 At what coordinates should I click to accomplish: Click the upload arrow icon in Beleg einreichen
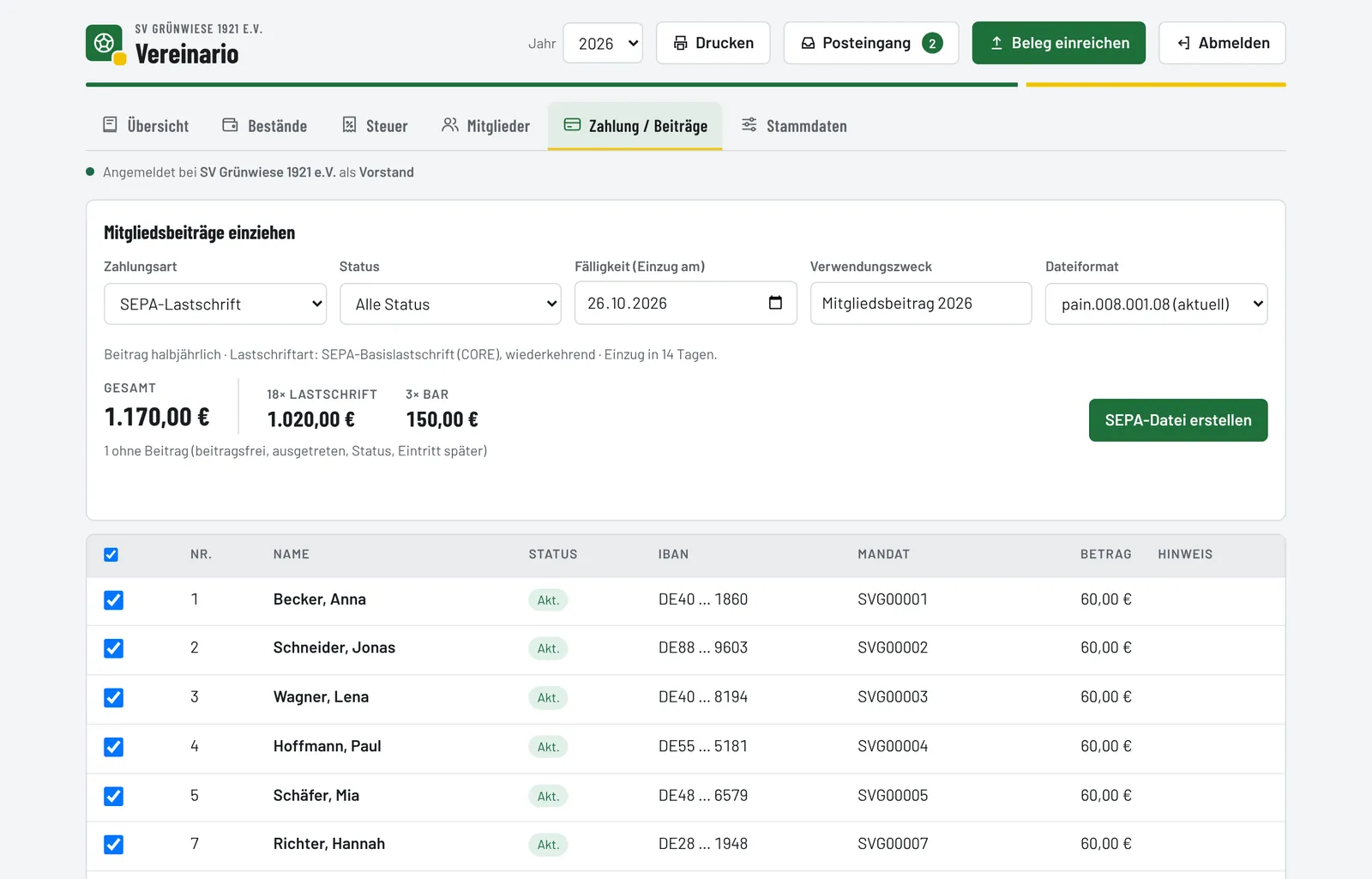tap(996, 43)
